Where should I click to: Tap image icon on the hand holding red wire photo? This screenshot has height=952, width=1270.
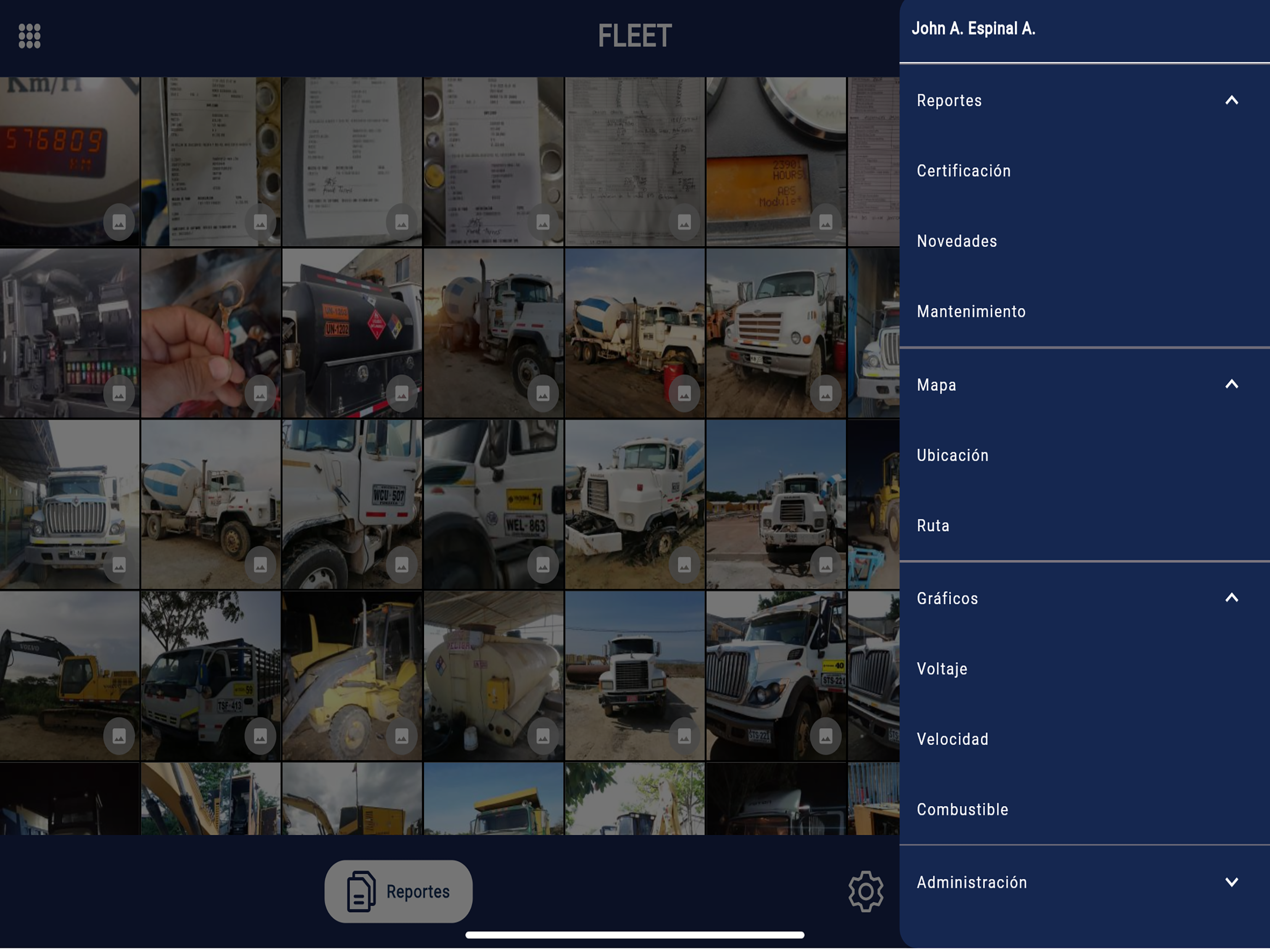coord(260,393)
